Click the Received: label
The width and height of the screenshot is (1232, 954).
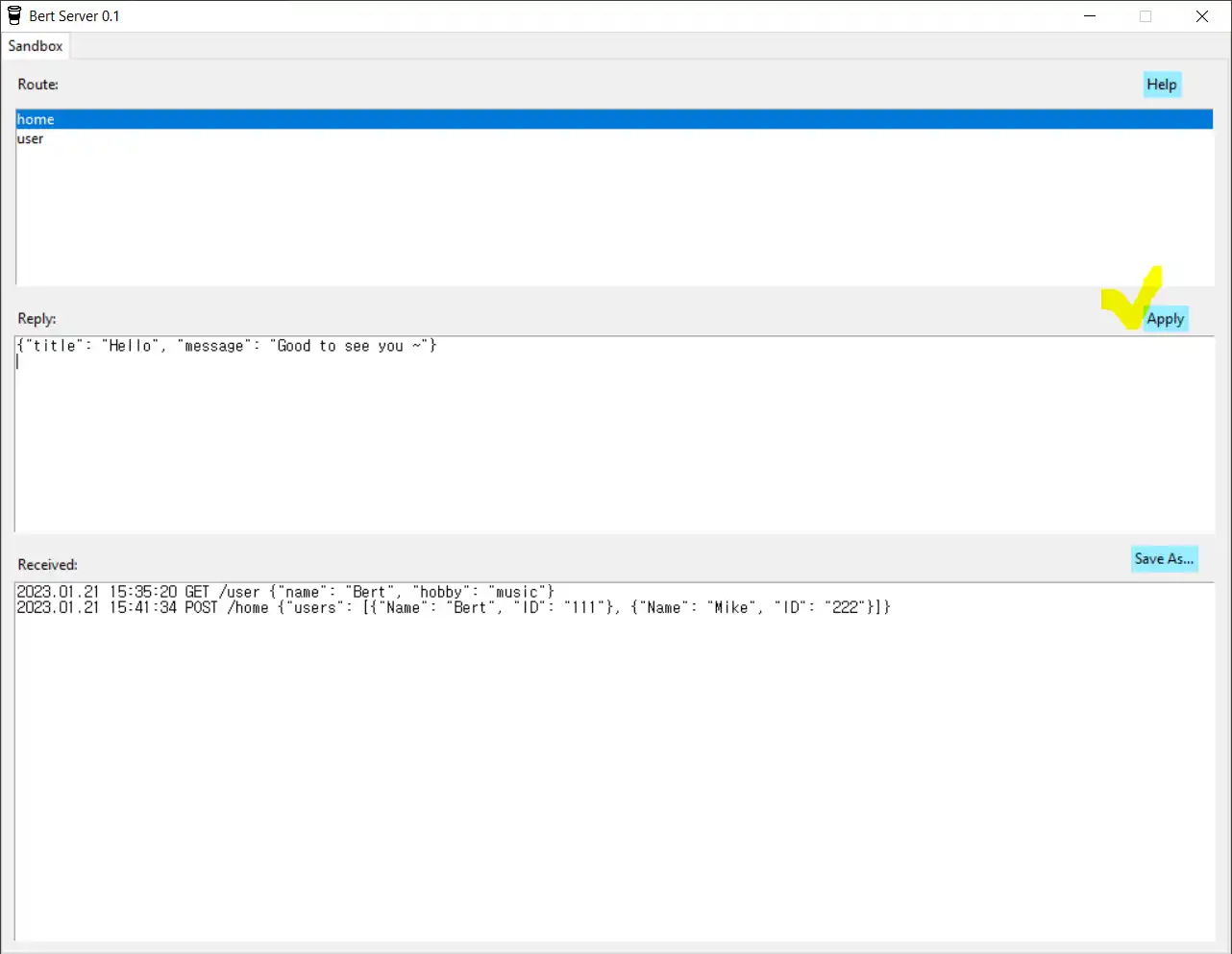[48, 565]
